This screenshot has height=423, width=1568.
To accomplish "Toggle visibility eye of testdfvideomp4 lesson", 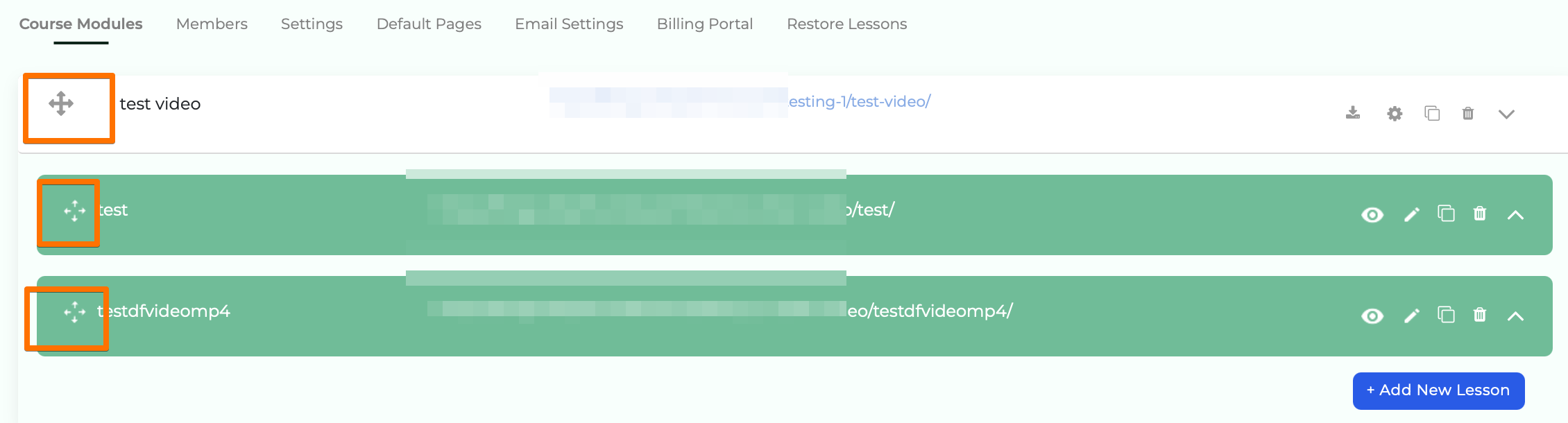I will (1372, 316).
